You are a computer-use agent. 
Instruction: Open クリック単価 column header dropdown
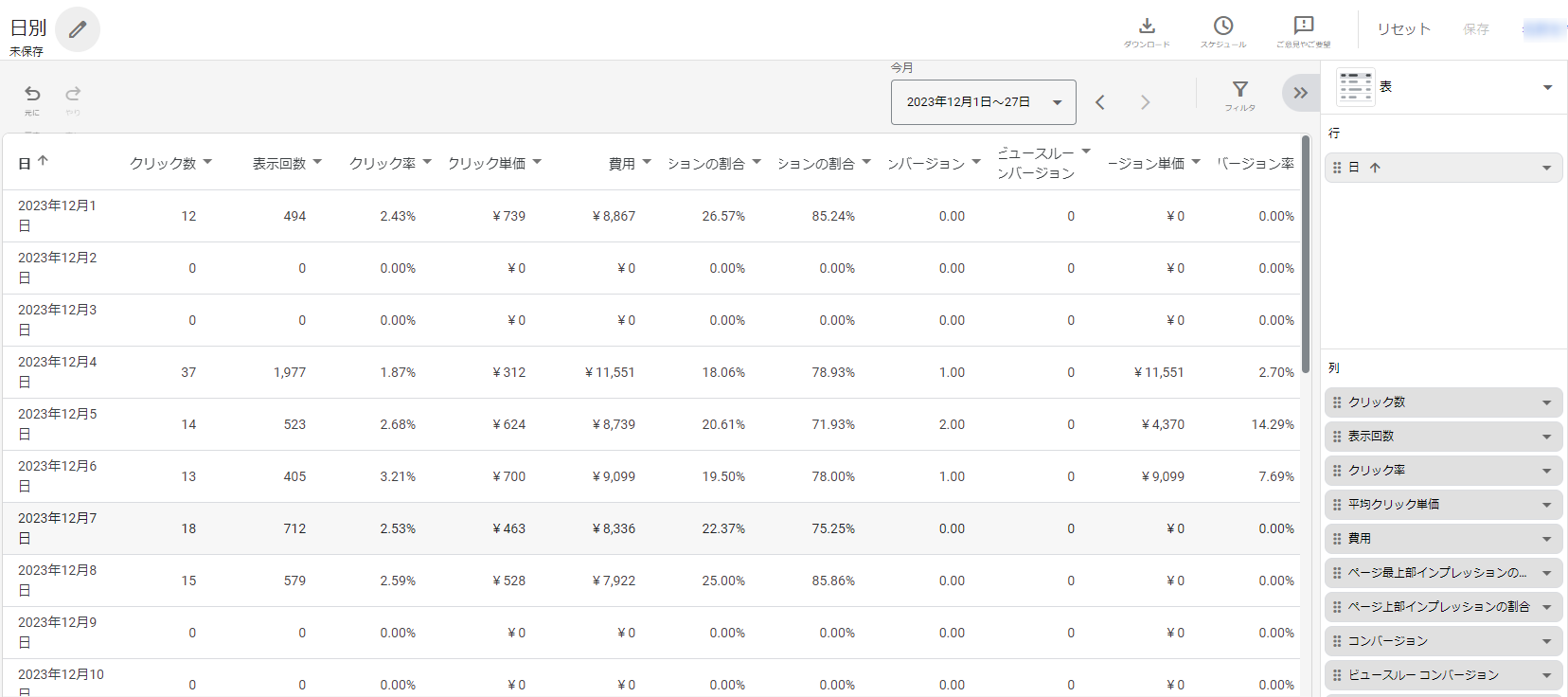(537, 162)
